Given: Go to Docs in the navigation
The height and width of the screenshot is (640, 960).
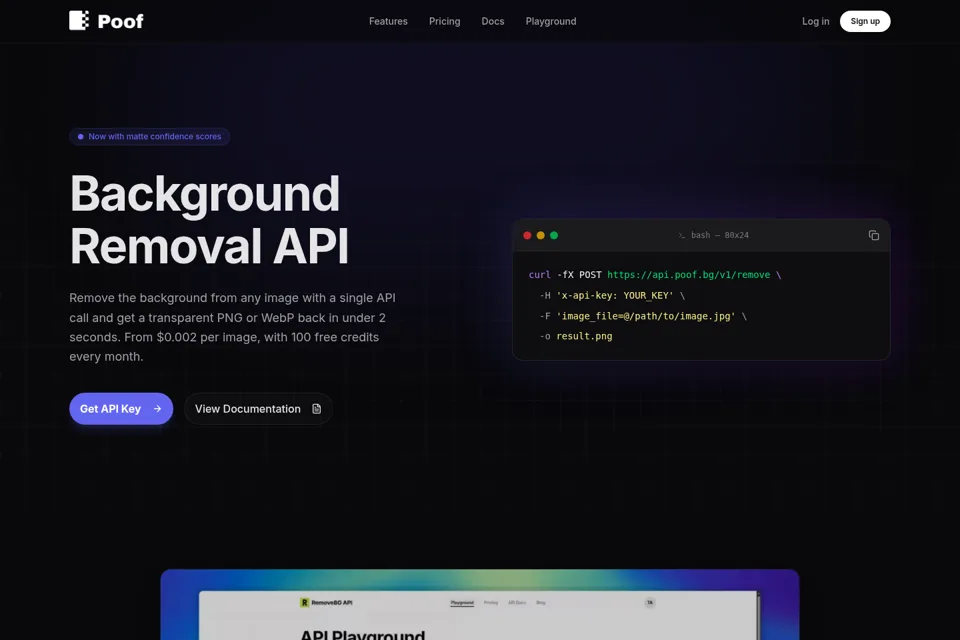Looking at the screenshot, I should click(x=493, y=21).
